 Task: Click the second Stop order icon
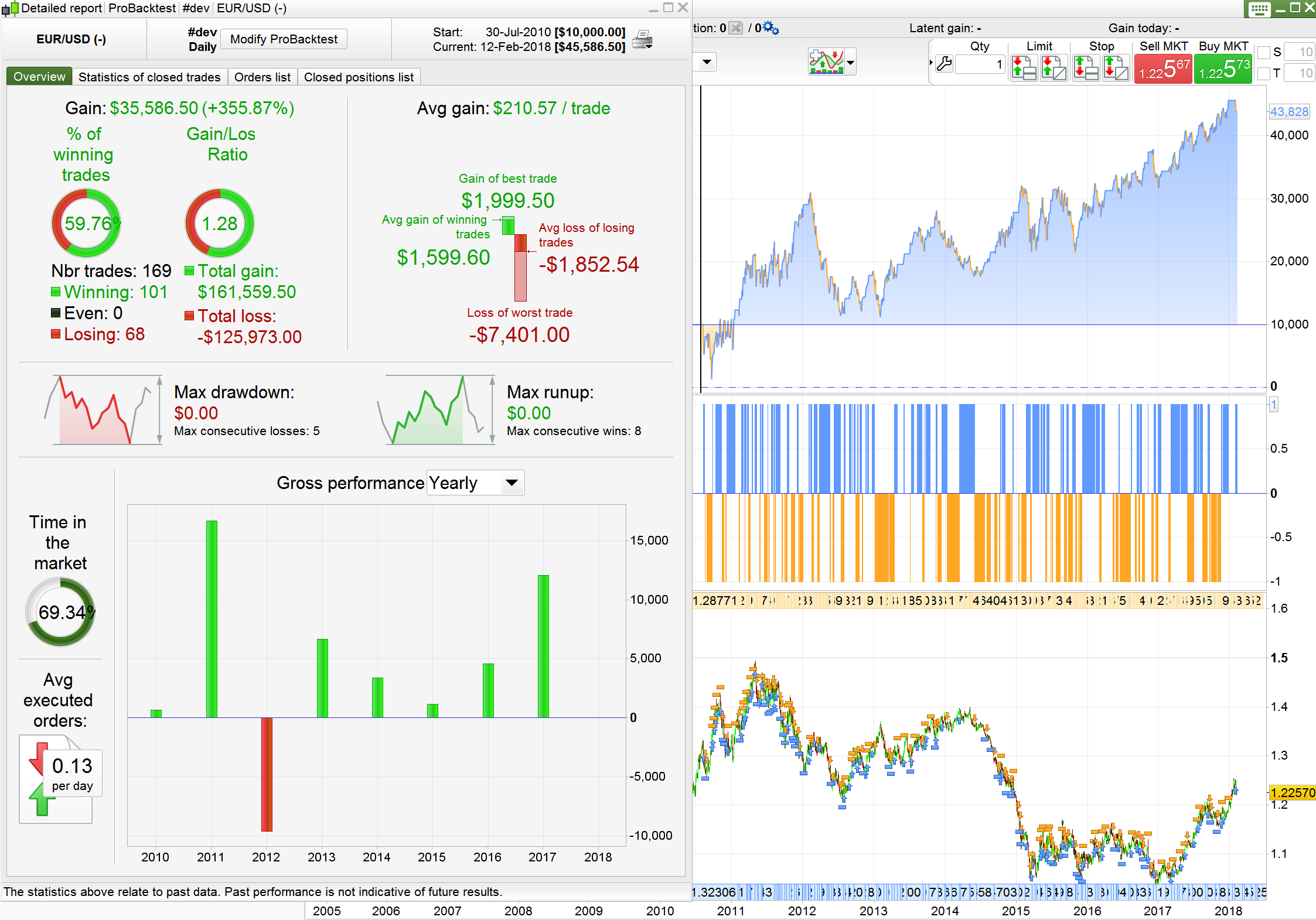click(1116, 68)
